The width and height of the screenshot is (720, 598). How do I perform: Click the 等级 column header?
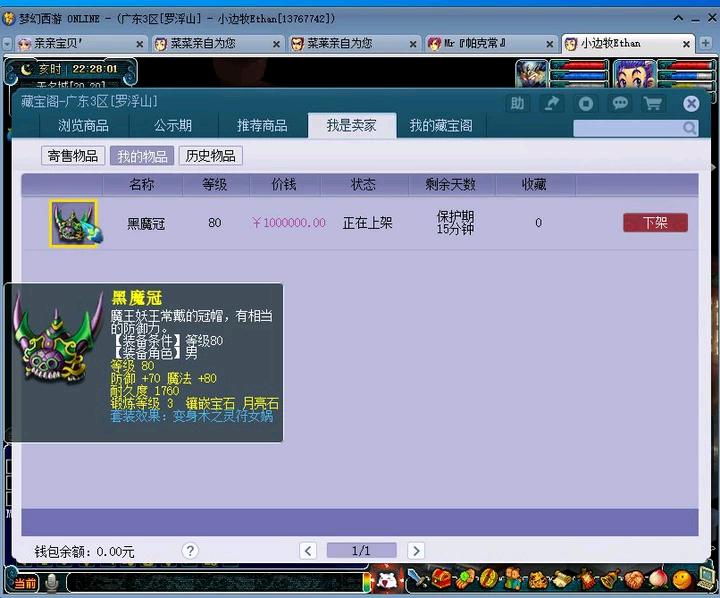[215, 185]
